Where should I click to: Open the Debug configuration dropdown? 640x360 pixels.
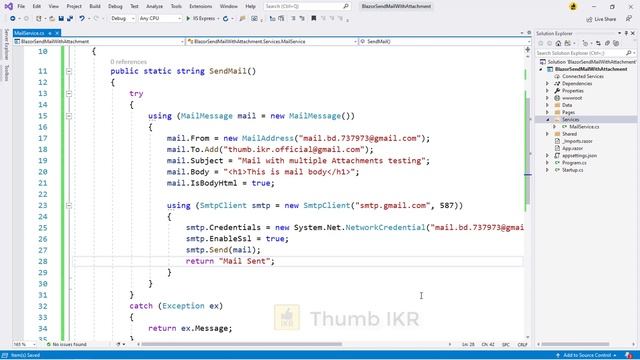[122, 18]
